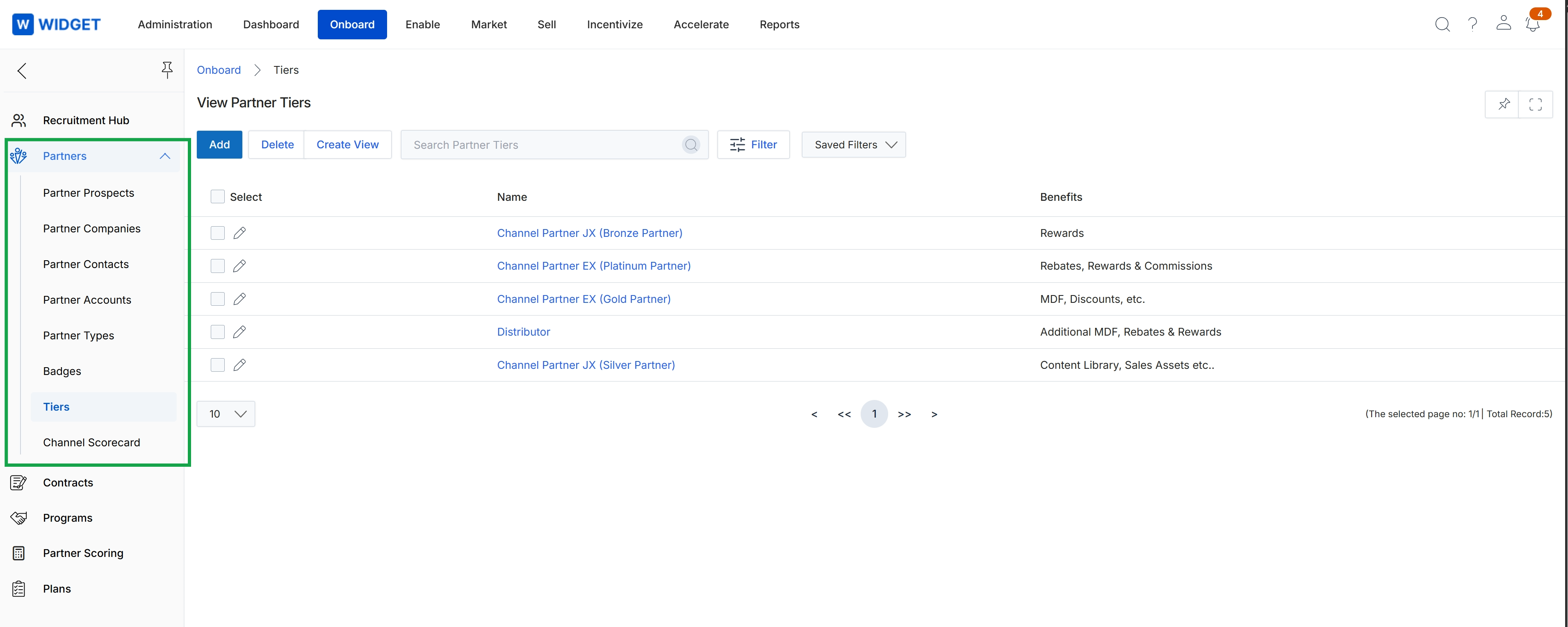Click the Add button
The height and width of the screenshot is (627, 1568).
(219, 145)
